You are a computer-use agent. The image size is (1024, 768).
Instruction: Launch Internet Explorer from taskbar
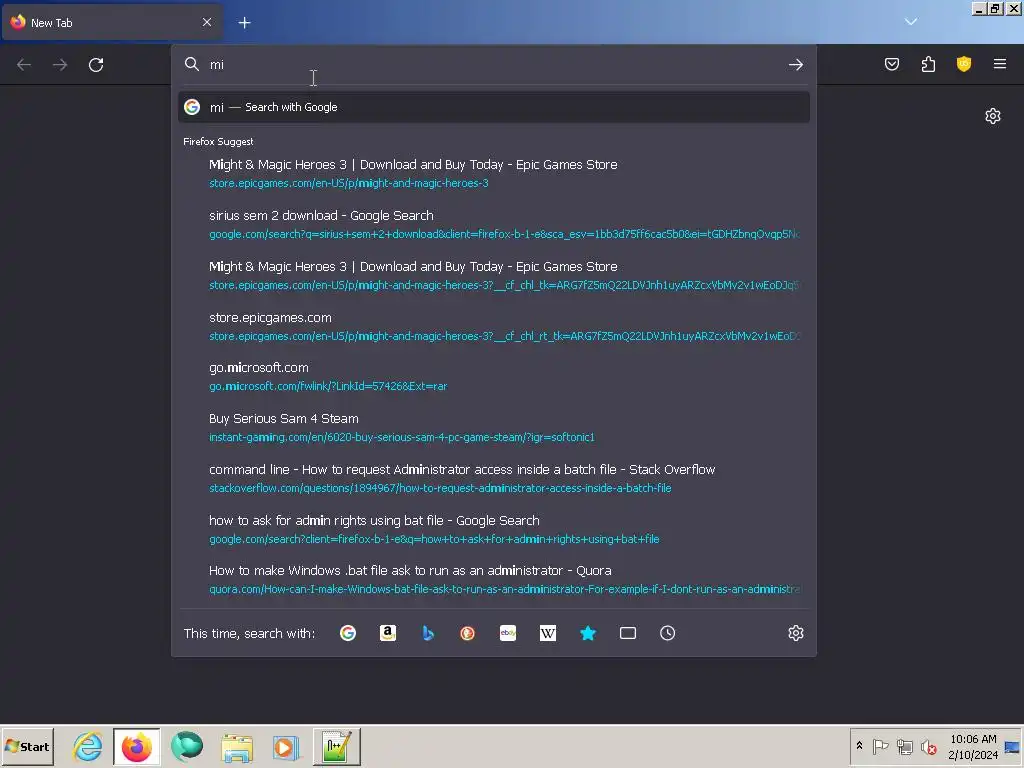88,746
